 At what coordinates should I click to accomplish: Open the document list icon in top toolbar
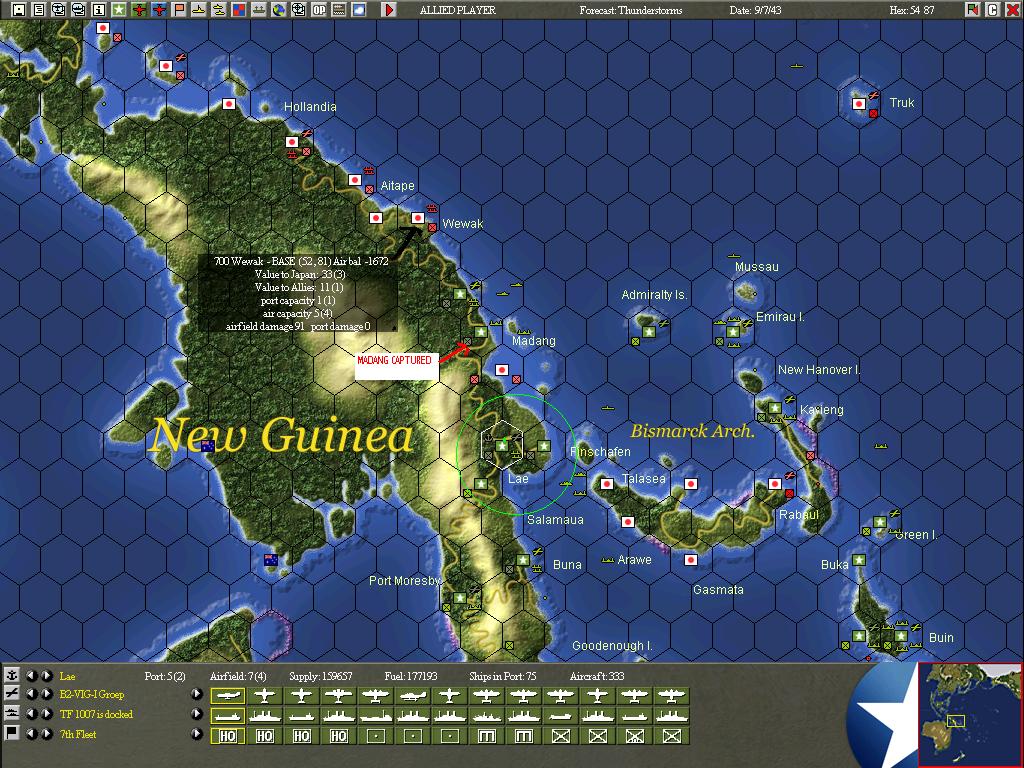pyautogui.click(x=39, y=10)
